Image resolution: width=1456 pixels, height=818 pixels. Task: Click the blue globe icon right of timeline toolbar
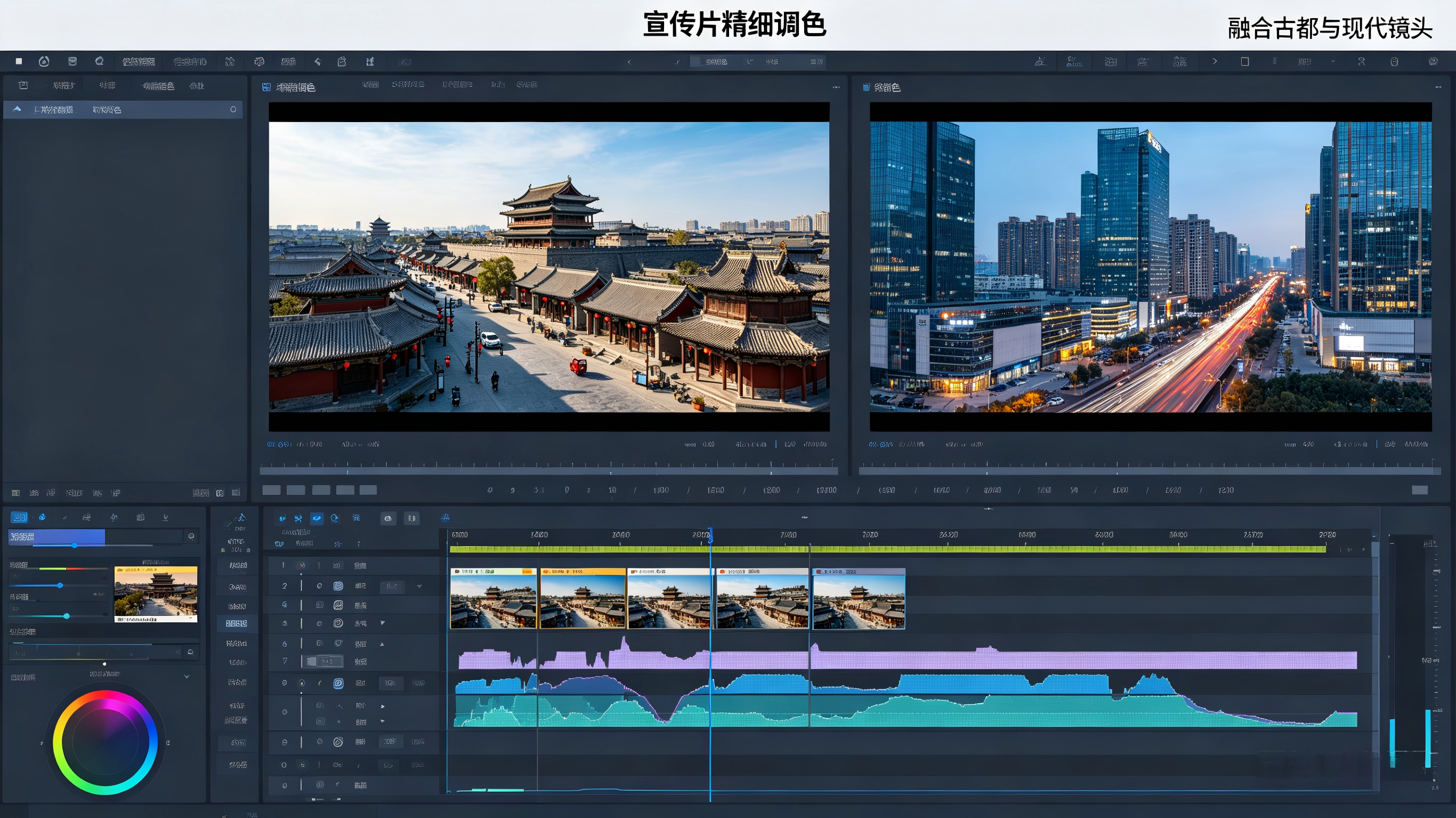pyautogui.click(x=446, y=518)
